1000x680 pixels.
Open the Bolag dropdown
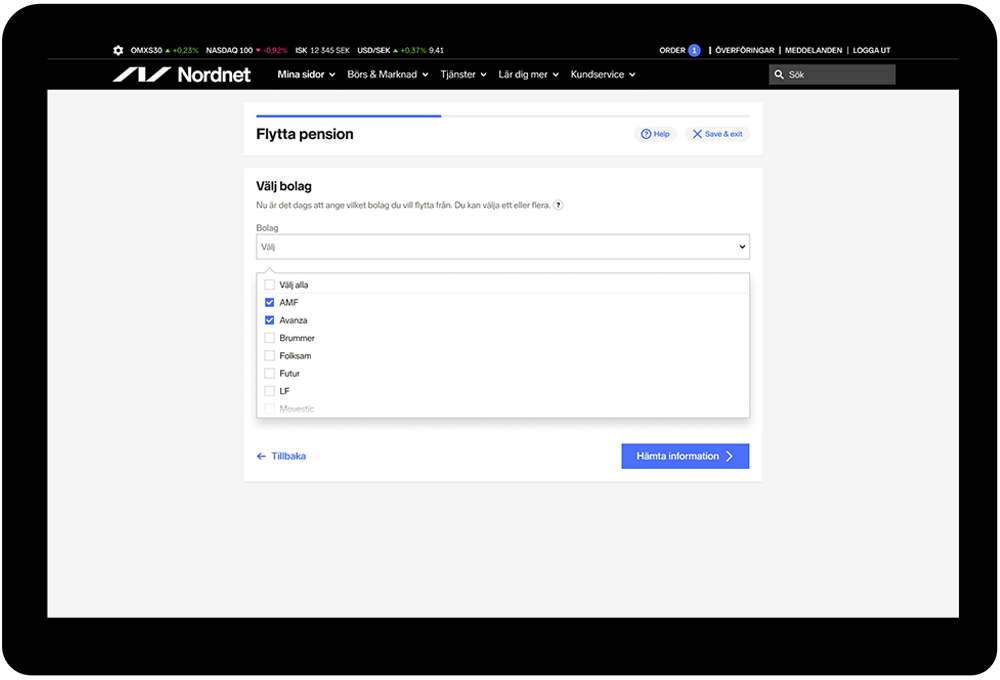[503, 247]
